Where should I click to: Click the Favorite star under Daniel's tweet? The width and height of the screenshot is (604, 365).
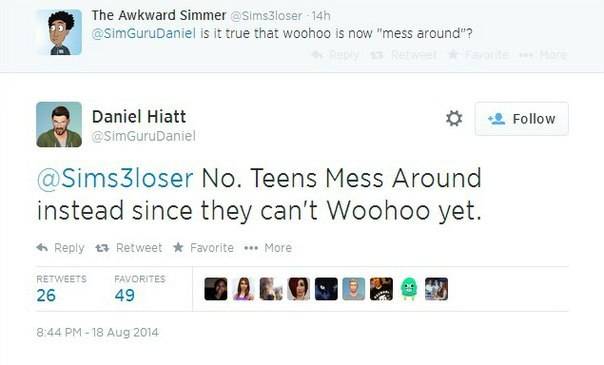point(178,247)
